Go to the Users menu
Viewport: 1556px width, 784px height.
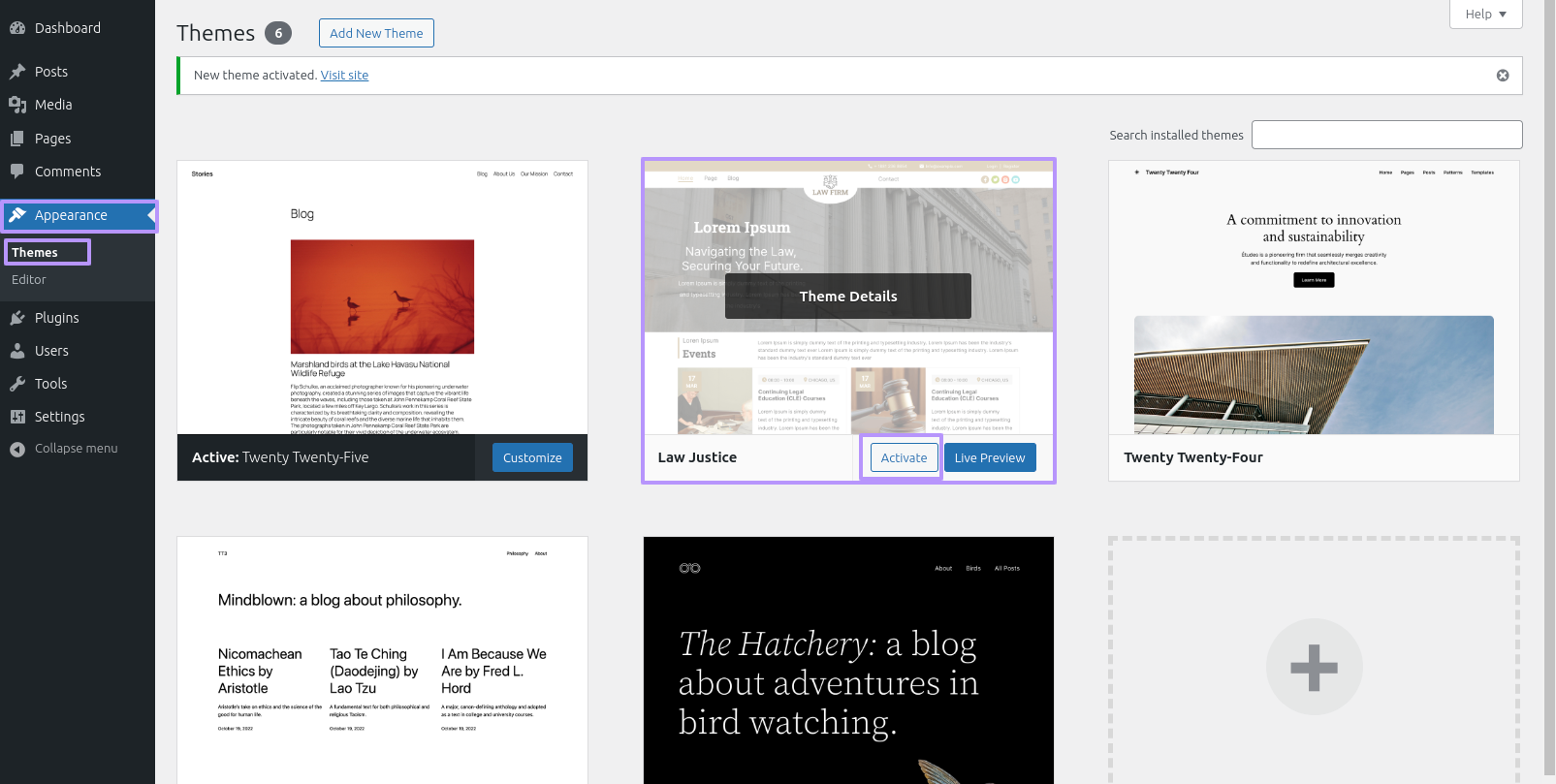pos(78,351)
